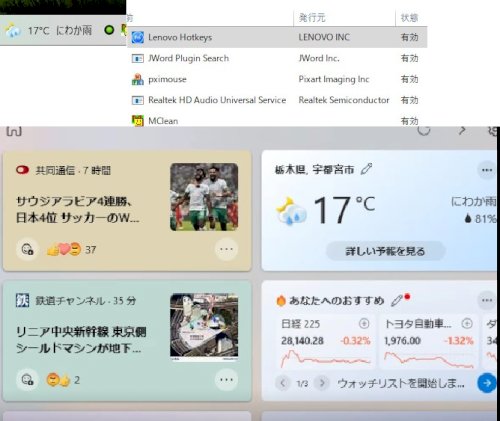Viewport: 500px width, 421px height.
Task: Click the 発行元 column header
Action: 312,18
